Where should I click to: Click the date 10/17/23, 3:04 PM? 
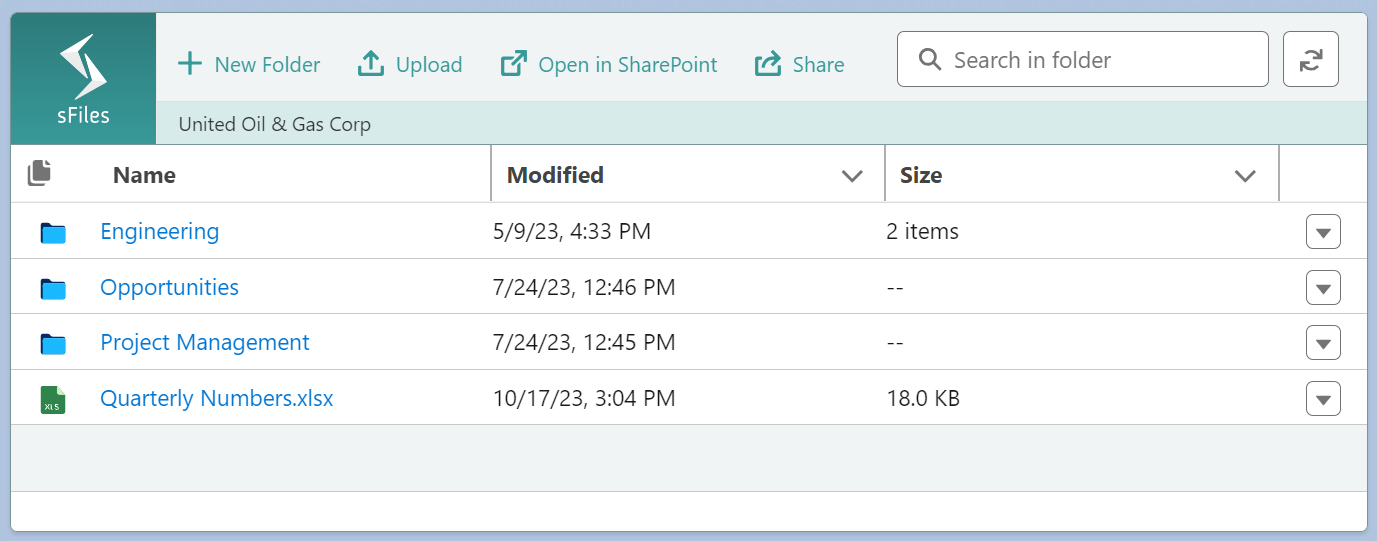pos(584,399)
